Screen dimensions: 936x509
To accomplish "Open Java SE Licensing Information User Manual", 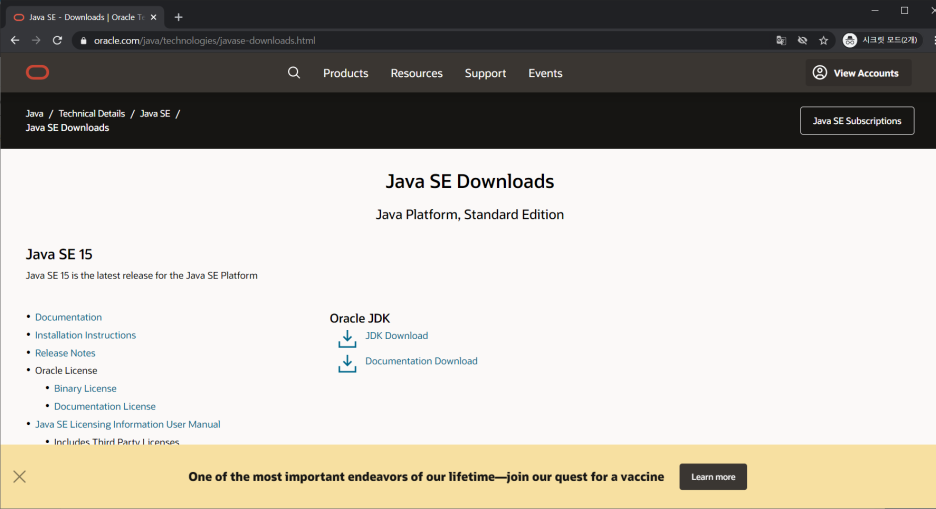I will click(127, 424).
